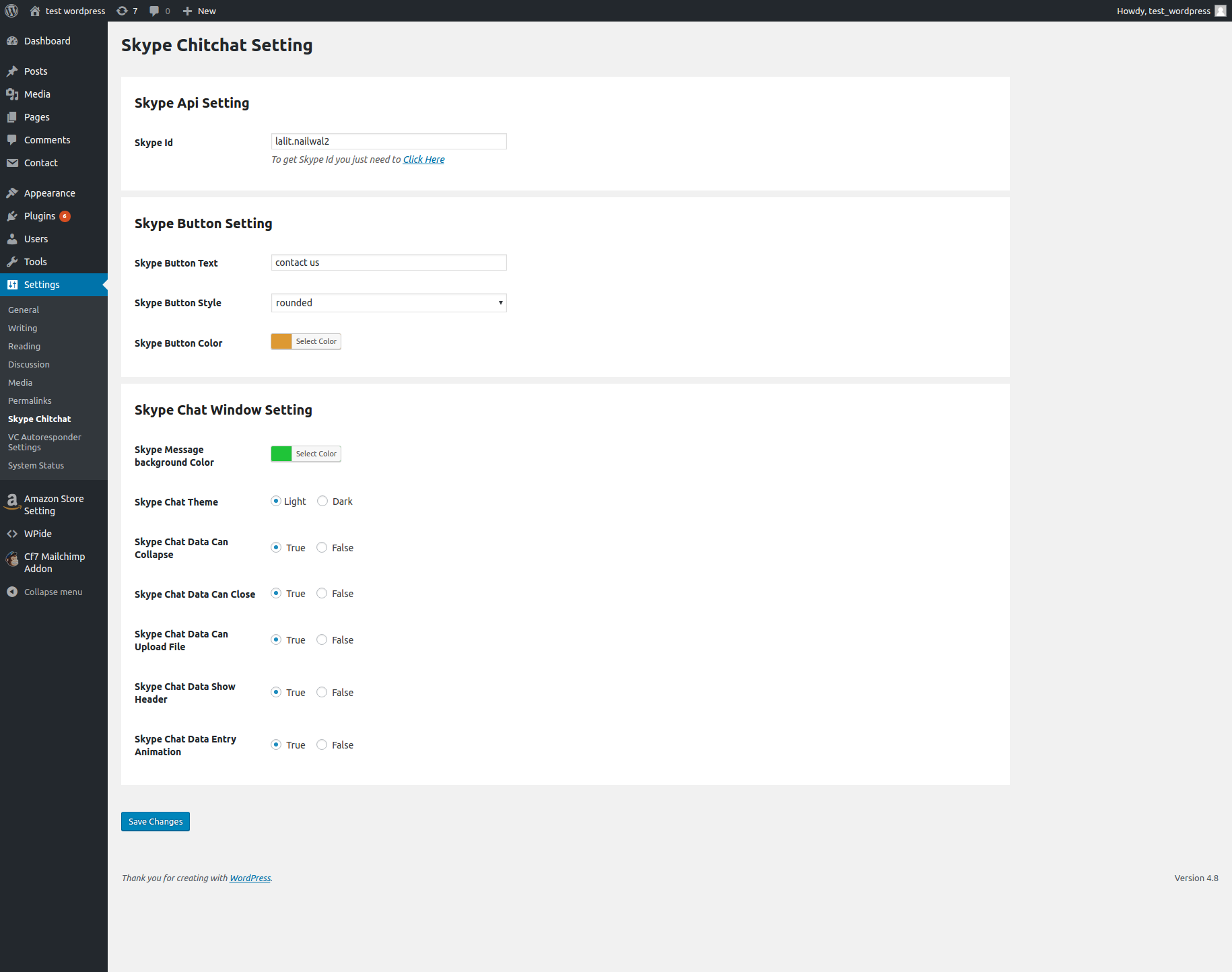
Task: Click the Pages icon in sidebar
Action: 12,117
